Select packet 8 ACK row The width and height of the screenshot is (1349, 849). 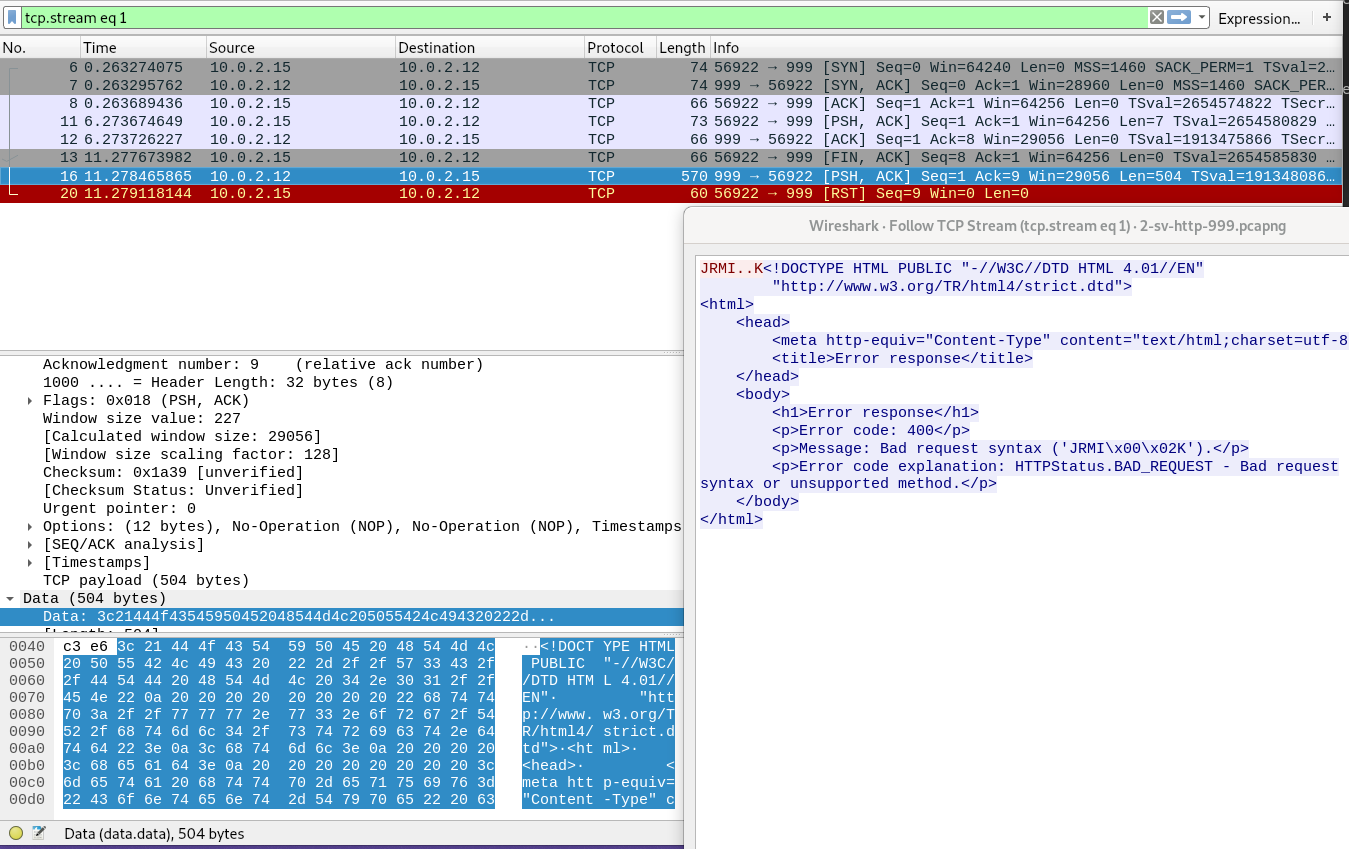pyautogui.click(x=670, y=103)
